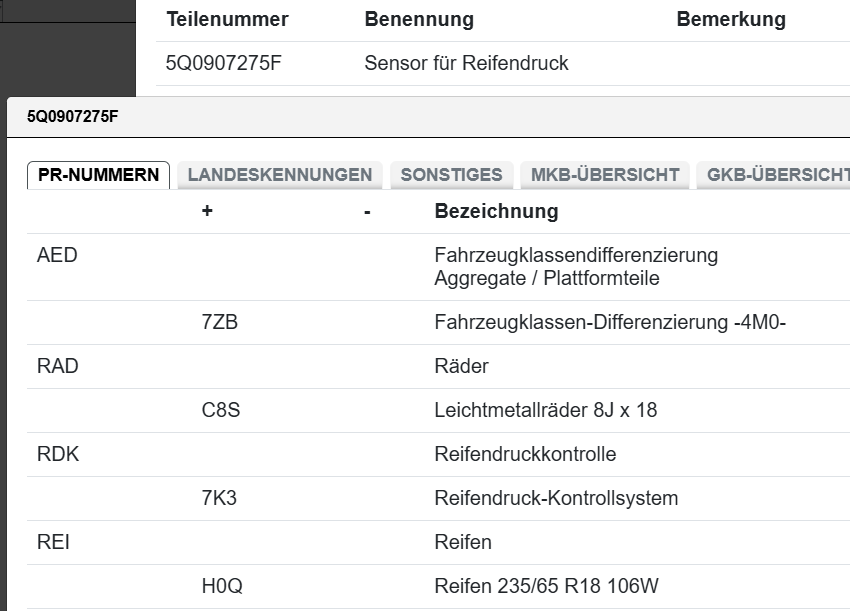Click the 7ZB PR number

[219, 323]
